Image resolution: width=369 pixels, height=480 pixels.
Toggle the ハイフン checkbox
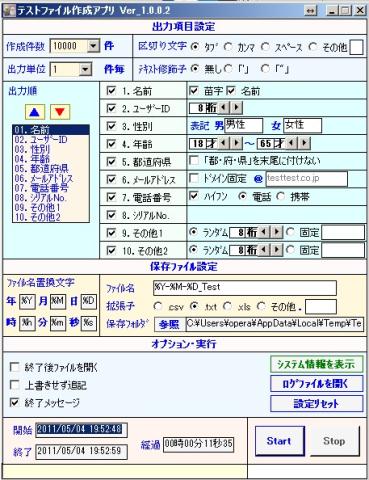point(194,196)
